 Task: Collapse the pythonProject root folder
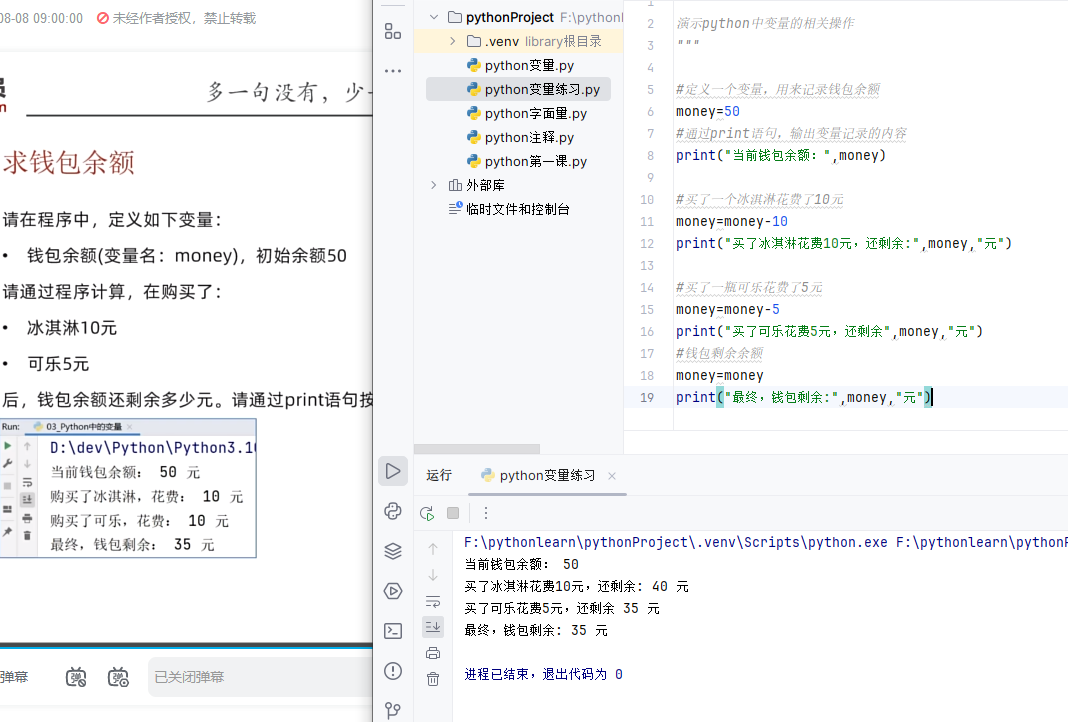pos(433,17)
